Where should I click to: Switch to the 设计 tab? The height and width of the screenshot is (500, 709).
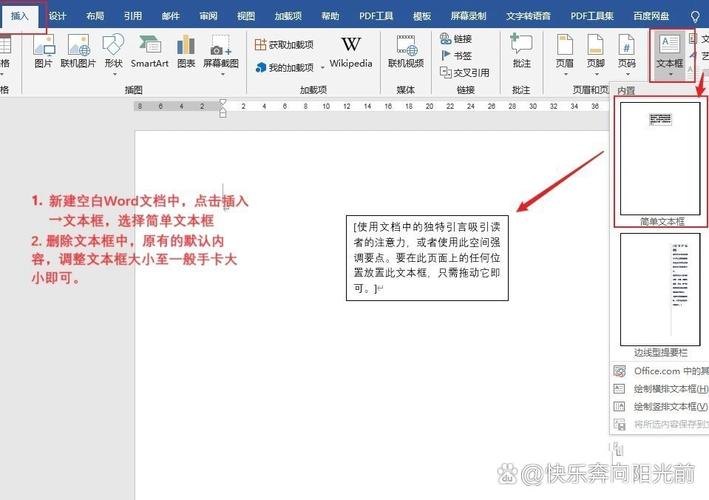tap(57, 16)
